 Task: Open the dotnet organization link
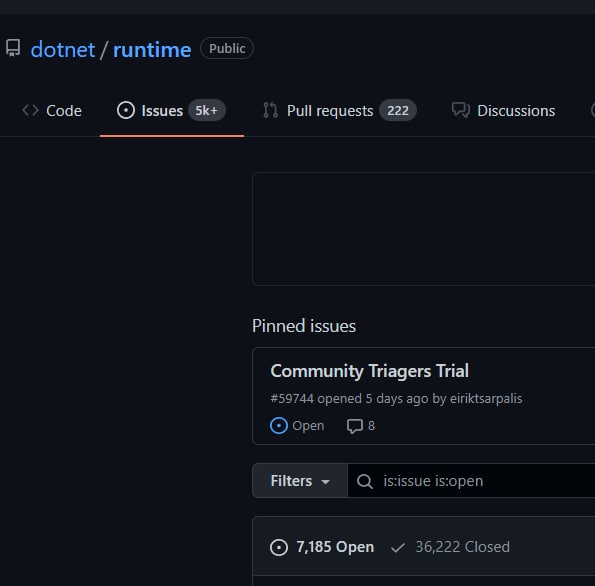(x=63, y=49)
